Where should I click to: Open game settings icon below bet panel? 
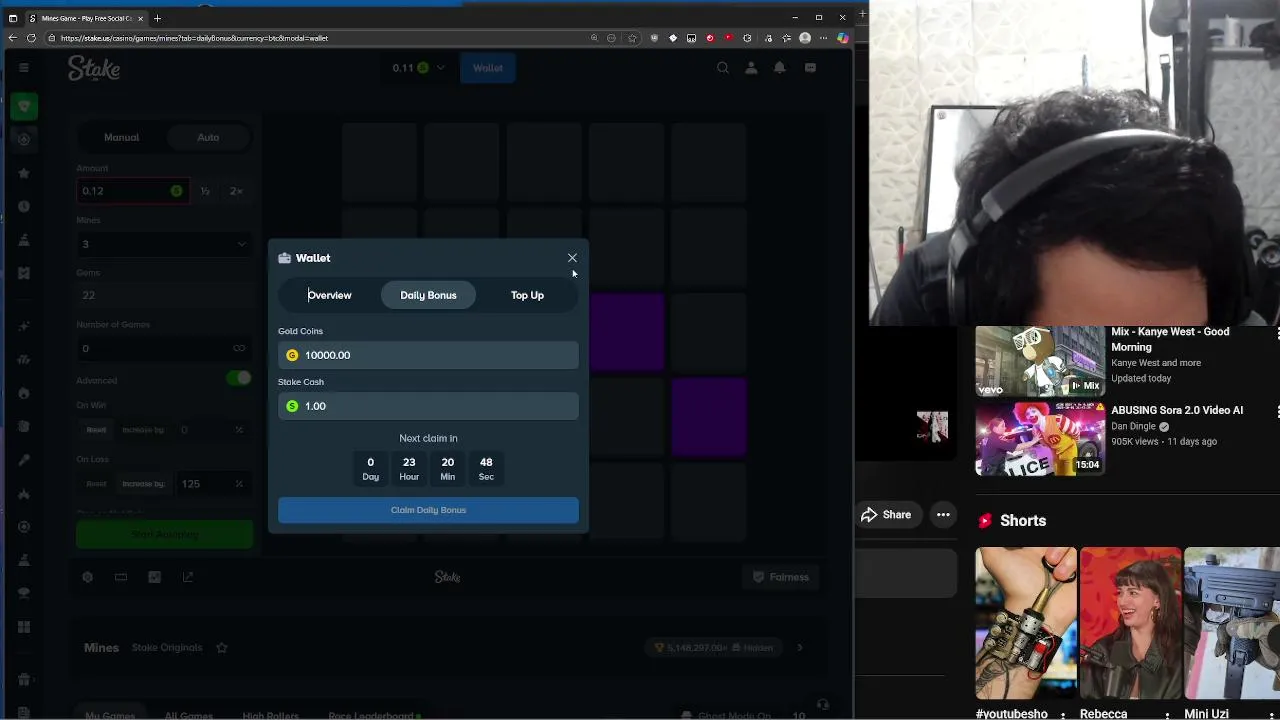87,577
